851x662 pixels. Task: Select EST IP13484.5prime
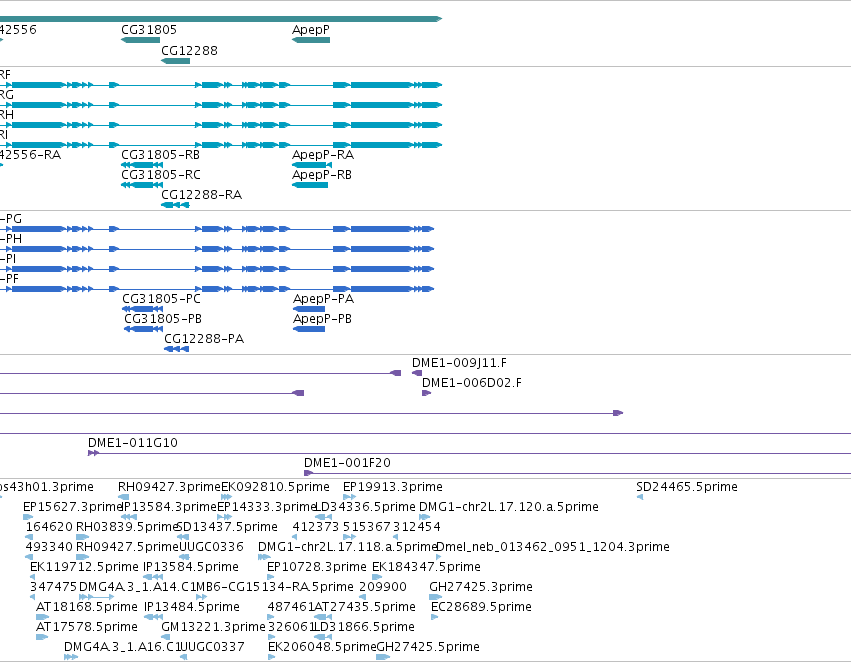(x=192, y=607)
